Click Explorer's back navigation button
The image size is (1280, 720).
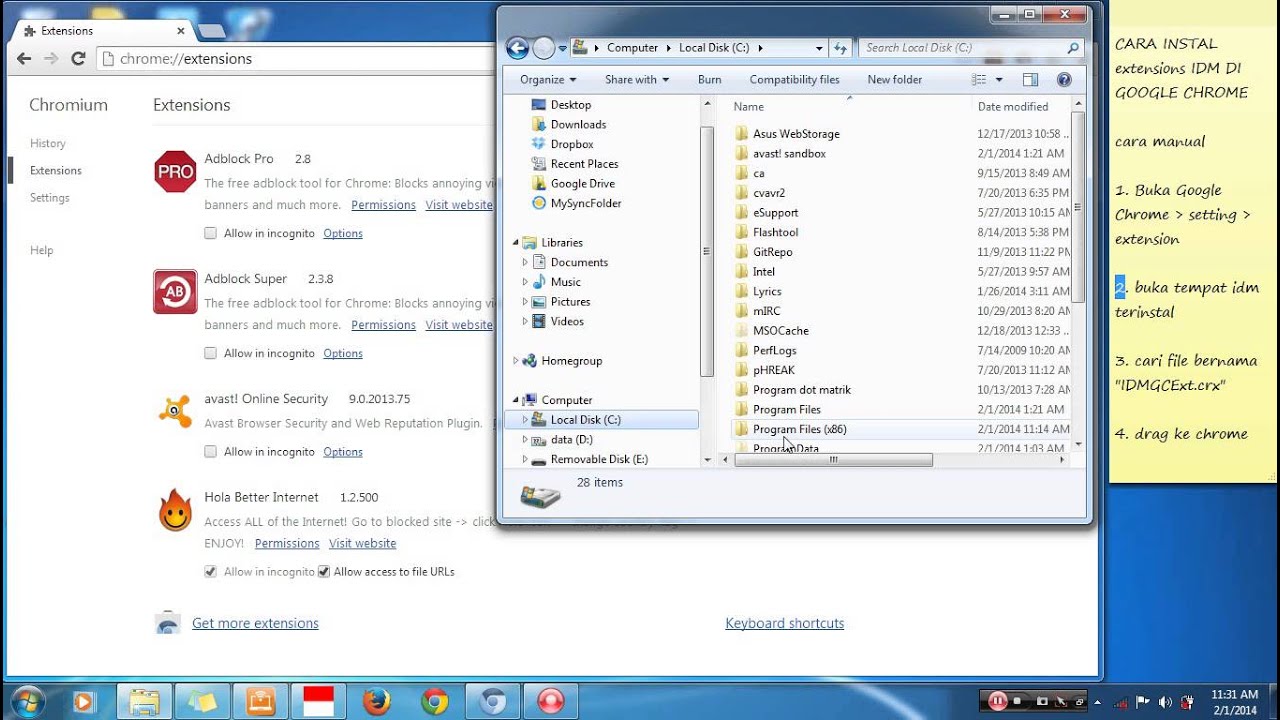point(517,47)
